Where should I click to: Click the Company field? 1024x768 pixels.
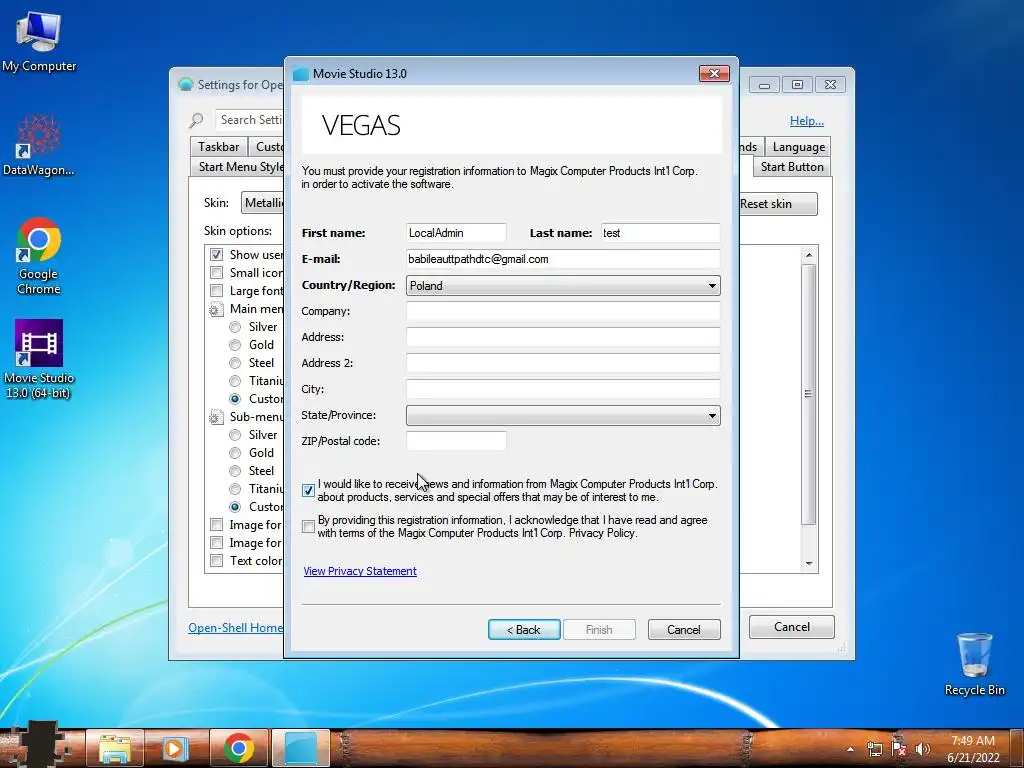click(563, 311)
